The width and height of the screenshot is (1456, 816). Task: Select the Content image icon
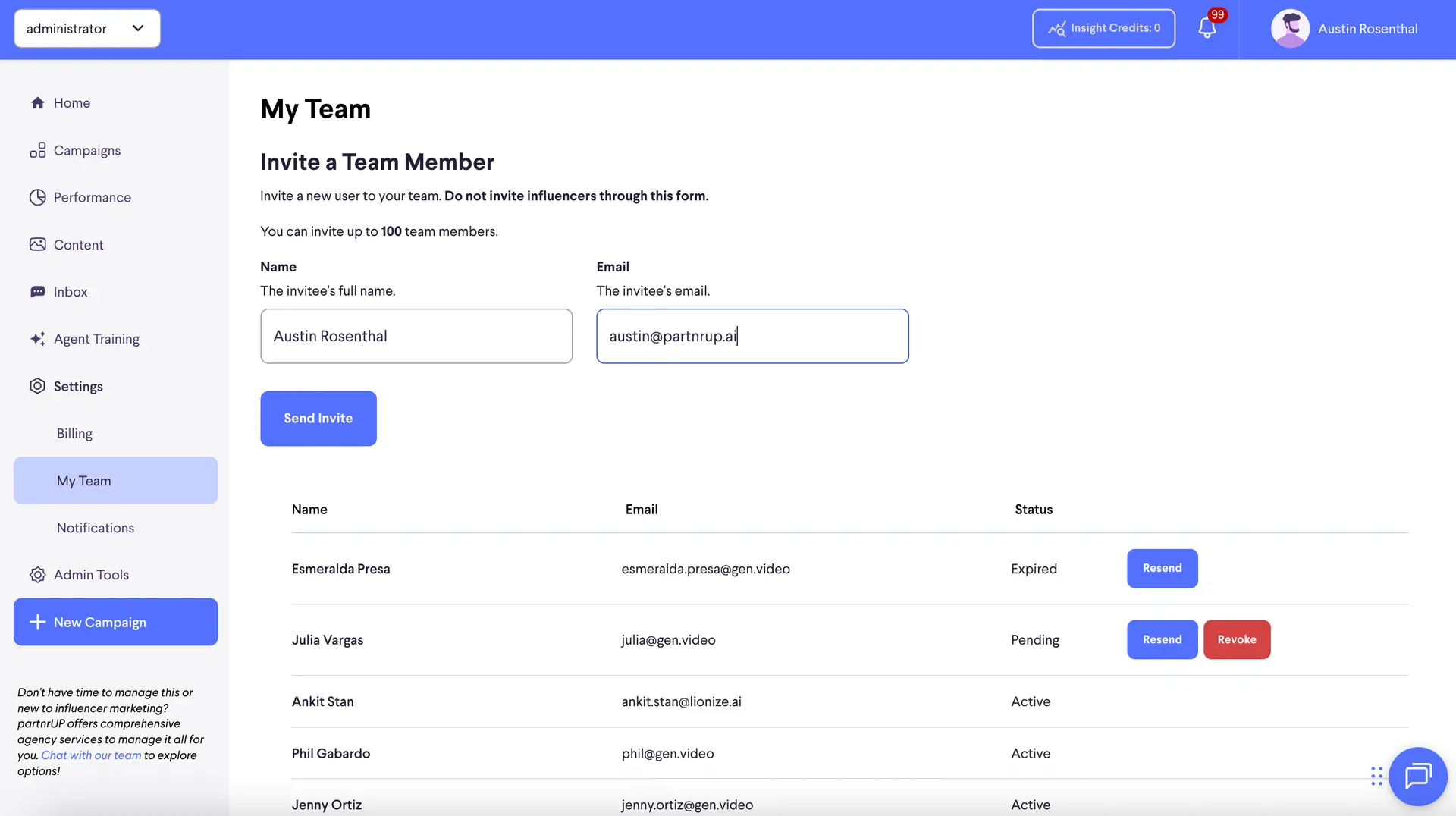38,244
